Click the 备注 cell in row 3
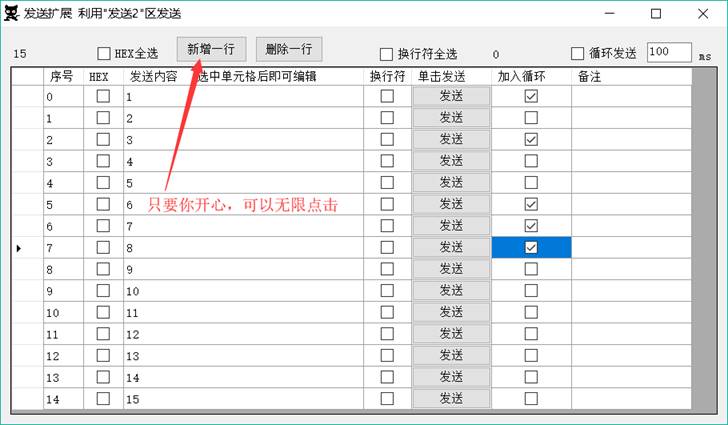728x425 pixels. (630, 161)
